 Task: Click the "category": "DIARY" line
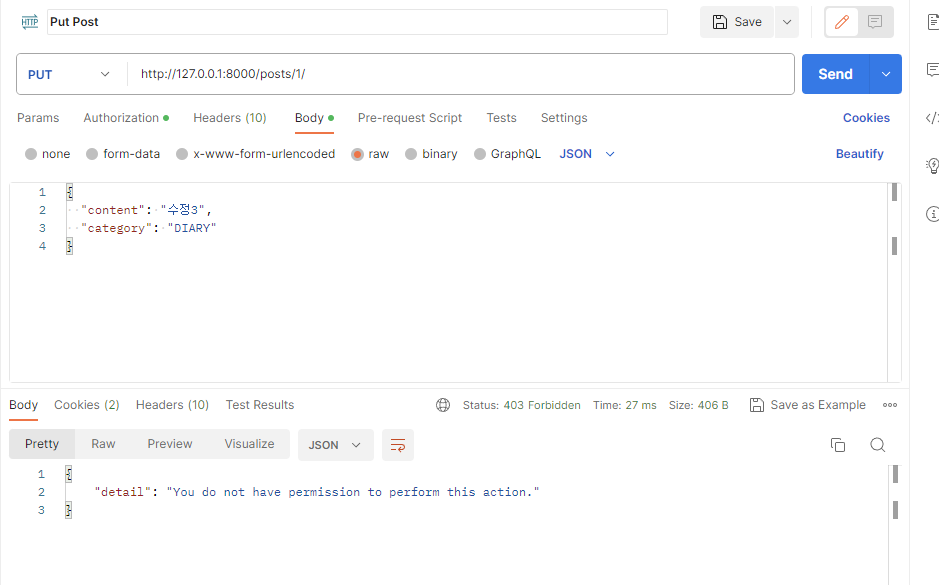[148, 228]
